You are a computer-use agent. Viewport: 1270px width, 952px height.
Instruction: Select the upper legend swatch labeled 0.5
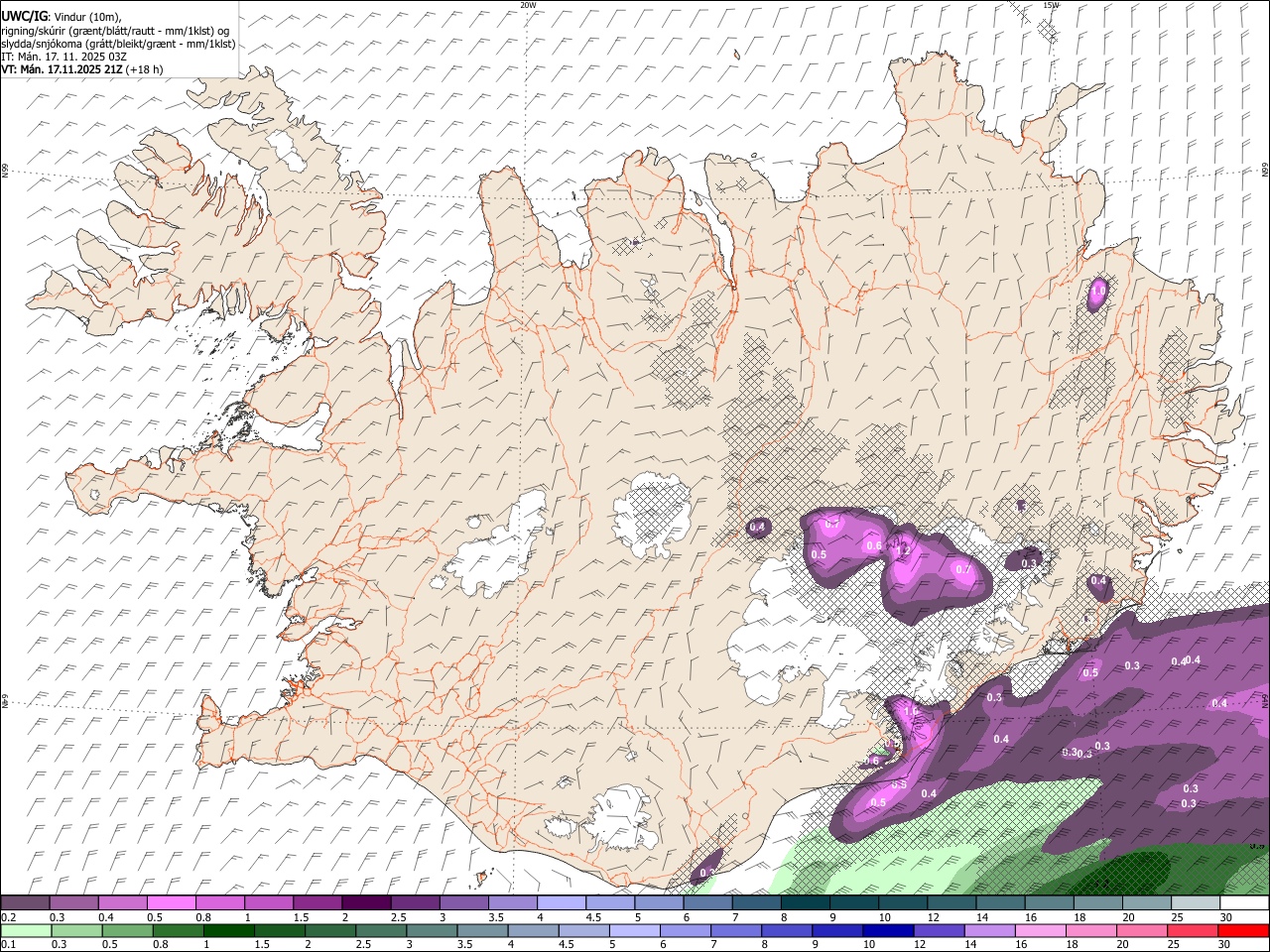coord(171,903)
